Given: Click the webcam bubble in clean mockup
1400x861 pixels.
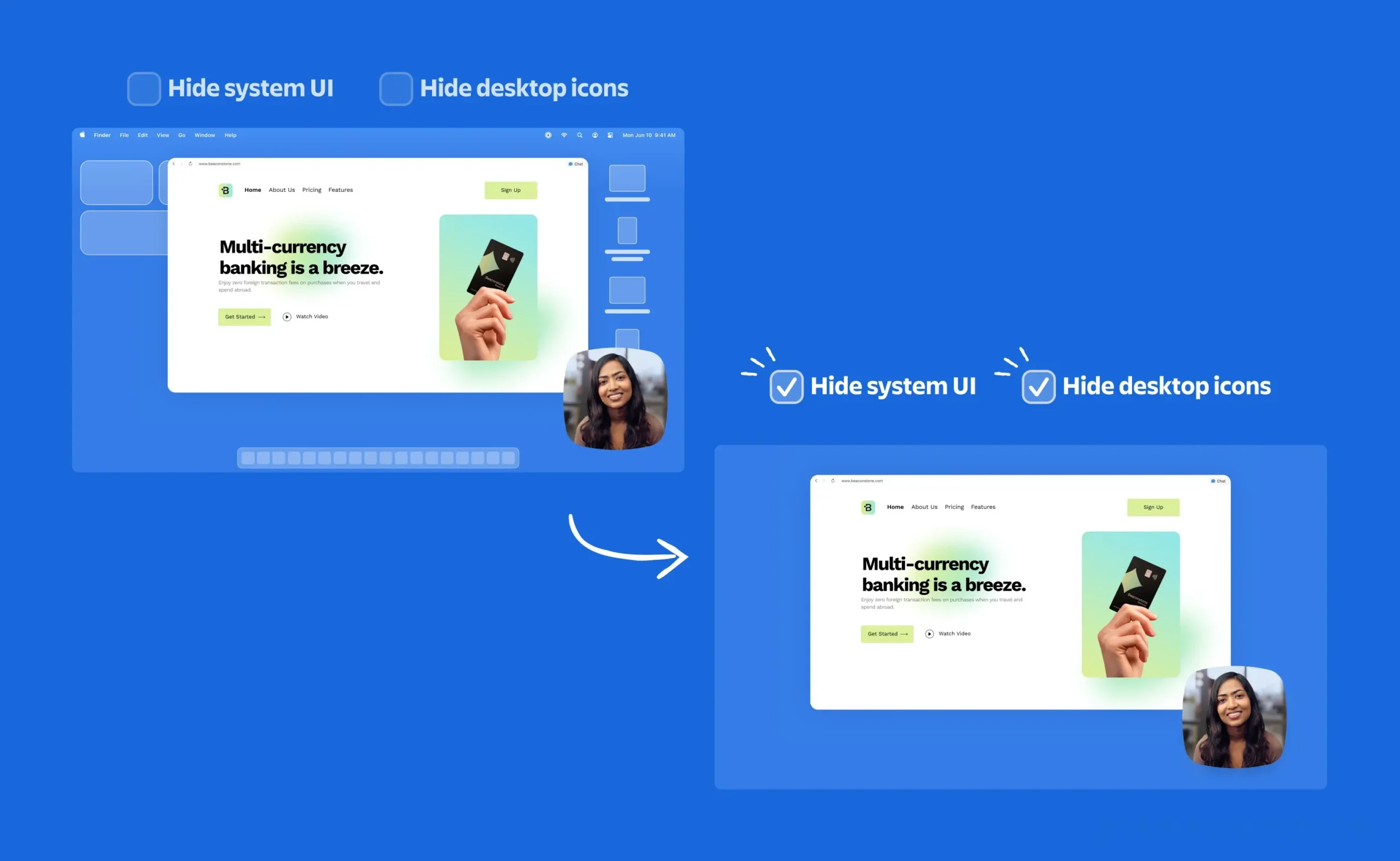Looking at the screenshot, I should (x=1234, y=717).
